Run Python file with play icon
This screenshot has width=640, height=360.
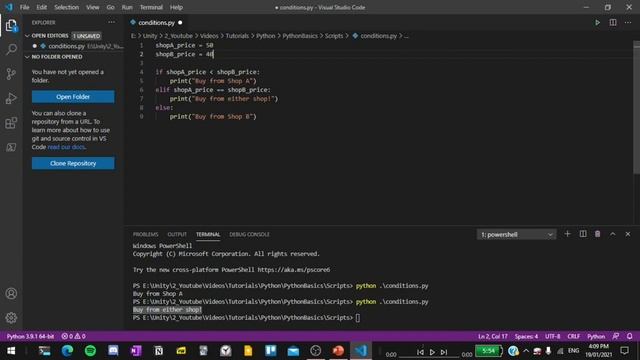(598, 22)
